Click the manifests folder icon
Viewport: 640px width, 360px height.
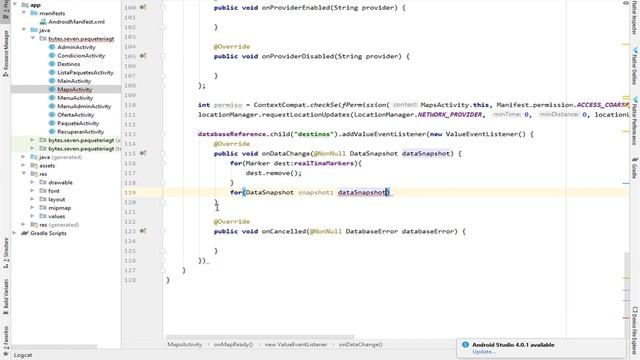click(34, 13)
